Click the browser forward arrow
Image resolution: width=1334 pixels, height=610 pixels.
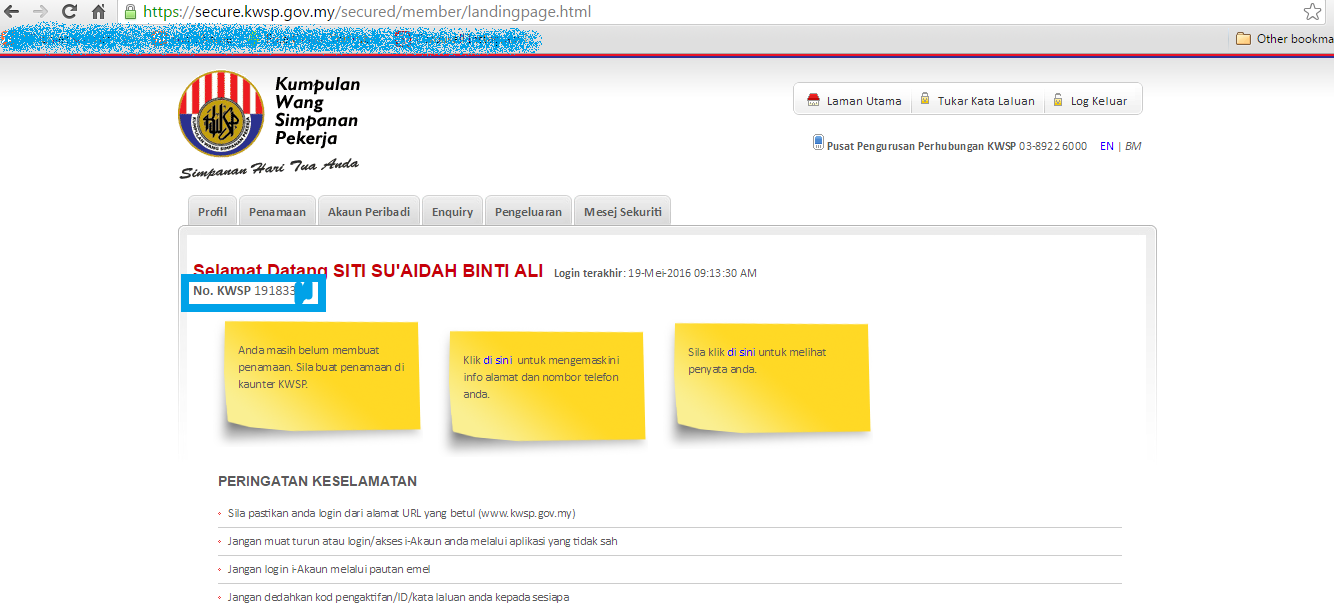(41, 12)
